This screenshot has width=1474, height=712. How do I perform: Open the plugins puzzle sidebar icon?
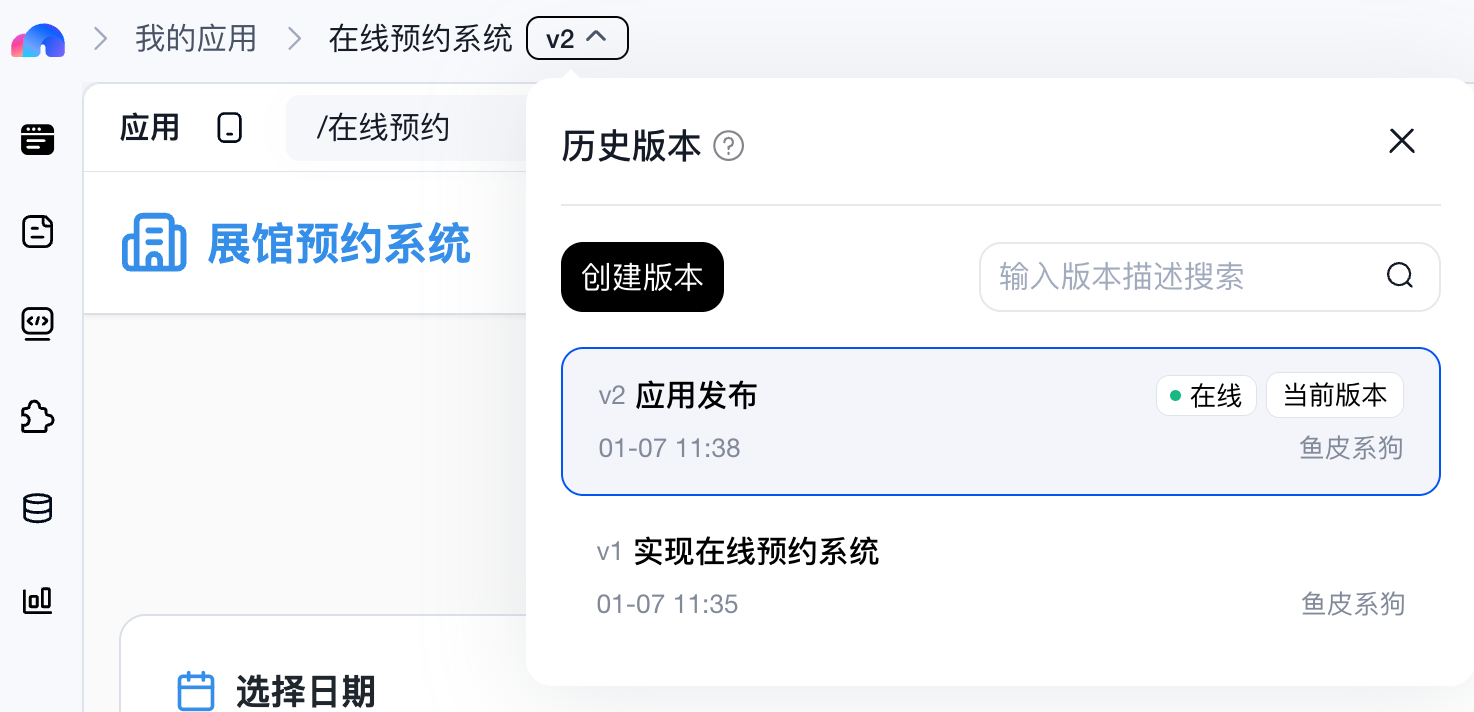38,417
